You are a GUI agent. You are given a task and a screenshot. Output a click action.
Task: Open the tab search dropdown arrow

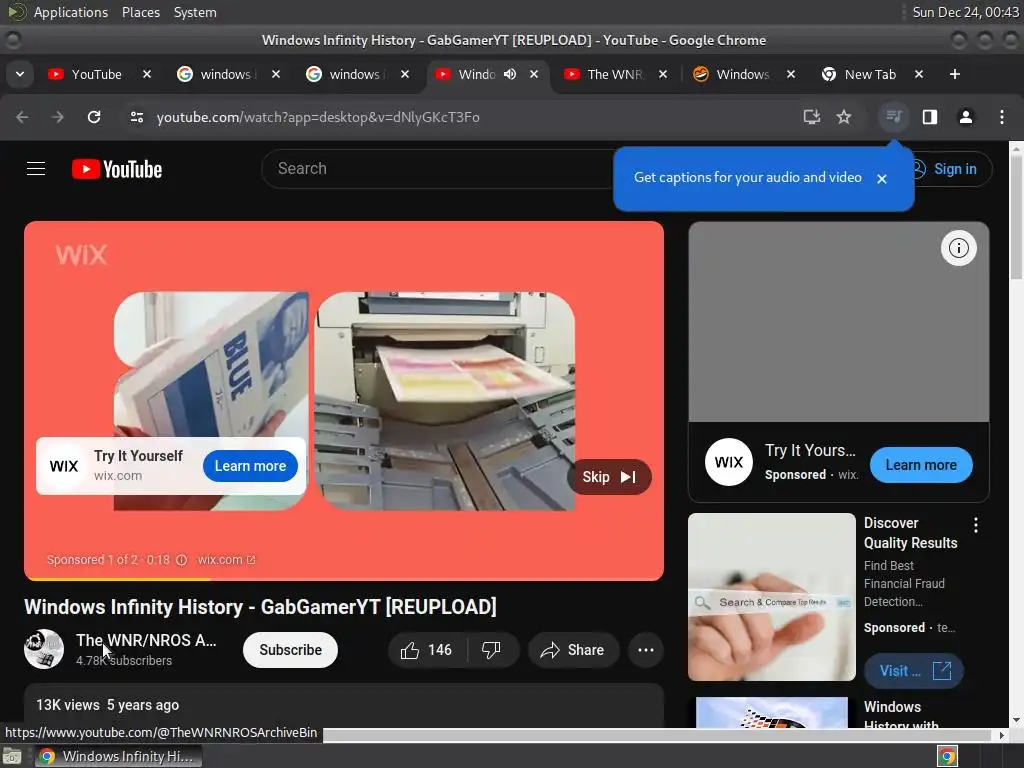tap(20, 74)
